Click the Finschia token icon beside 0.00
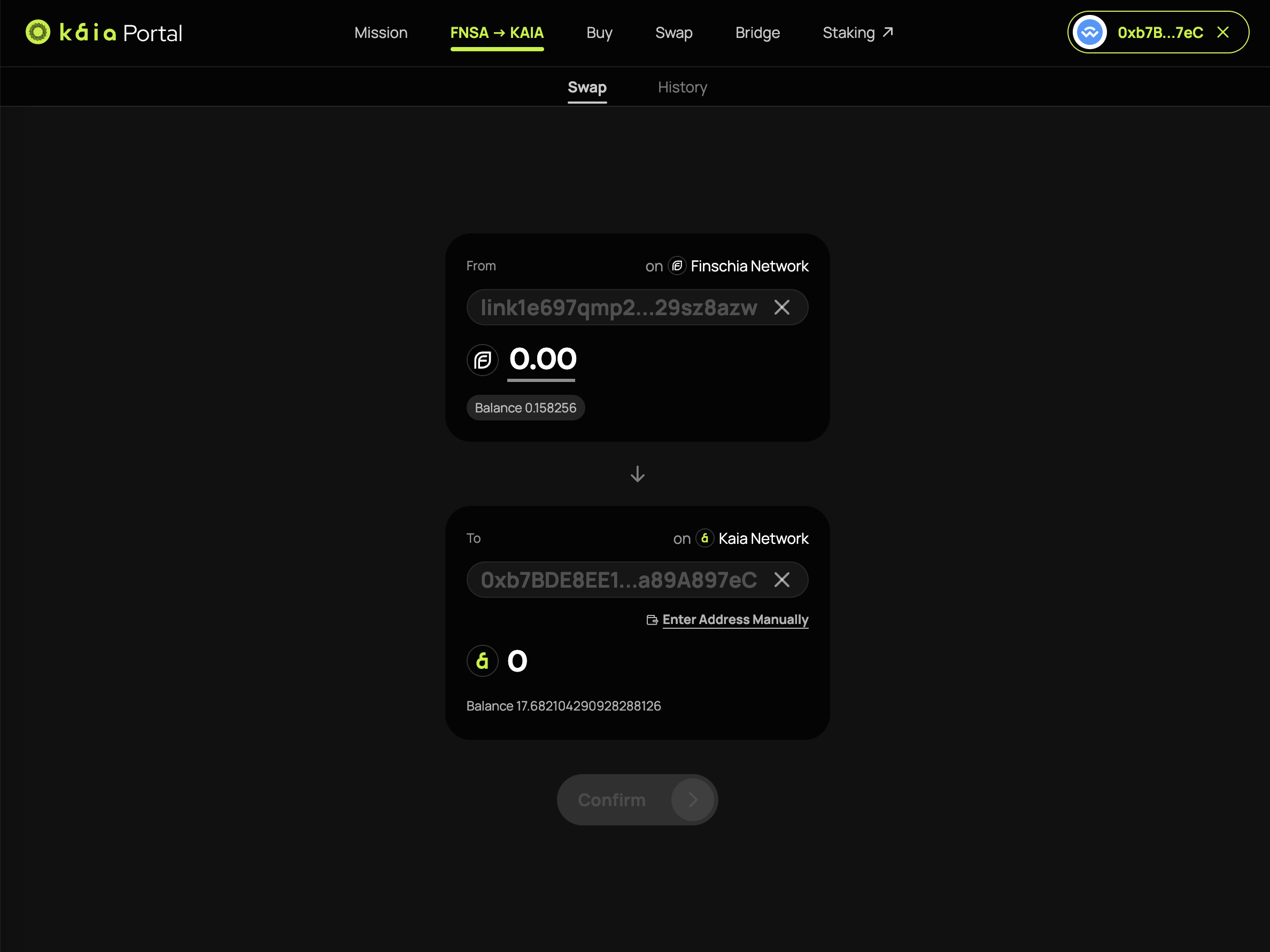Viewport: 1270px width, 952px height. click(x=482, y=361)
